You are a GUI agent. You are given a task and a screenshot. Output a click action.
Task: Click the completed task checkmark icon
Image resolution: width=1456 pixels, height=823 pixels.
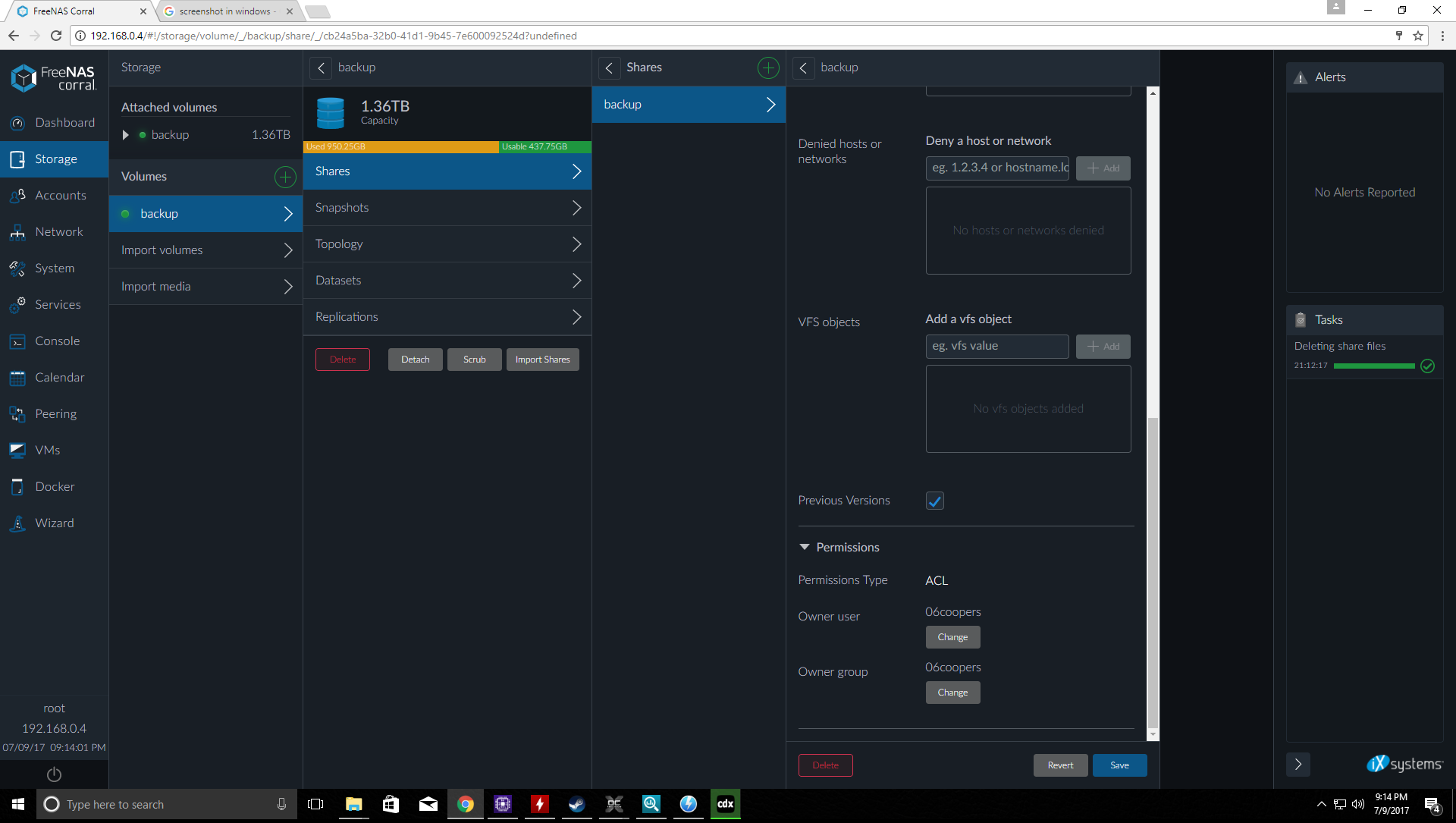tap(1427, 366)
